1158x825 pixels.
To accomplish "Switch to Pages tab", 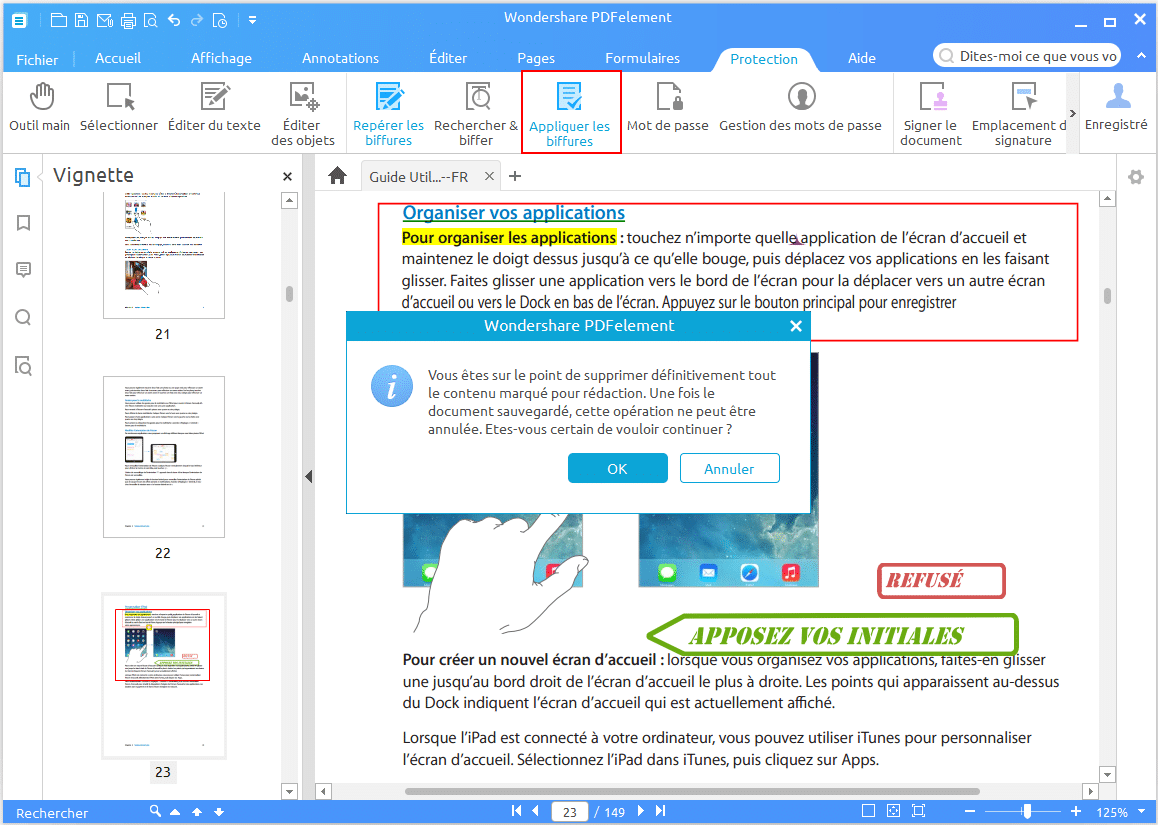I will pyautogui.click(x=536, y=58).
